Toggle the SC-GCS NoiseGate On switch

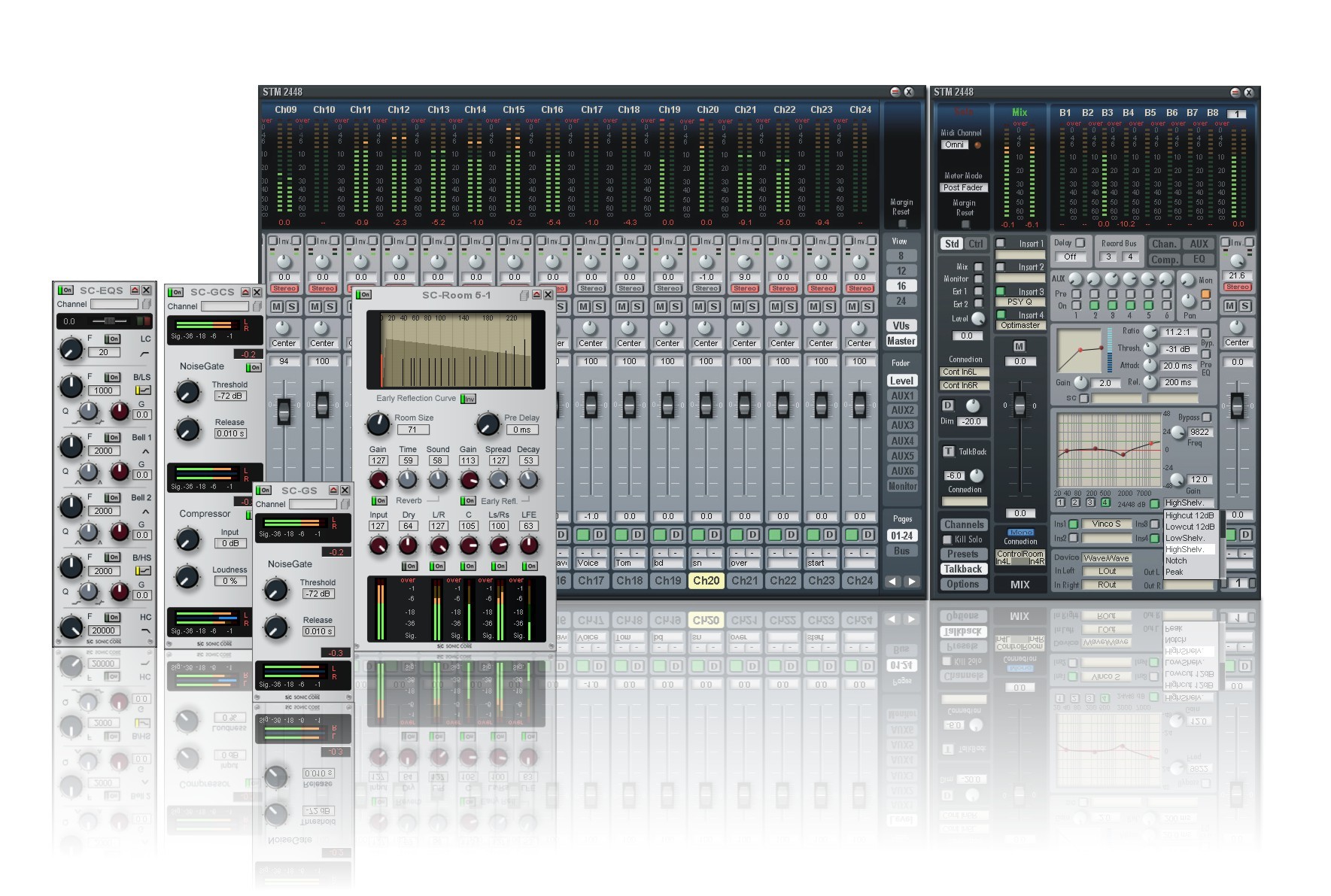pyautogui.click(x=254, y=367)
